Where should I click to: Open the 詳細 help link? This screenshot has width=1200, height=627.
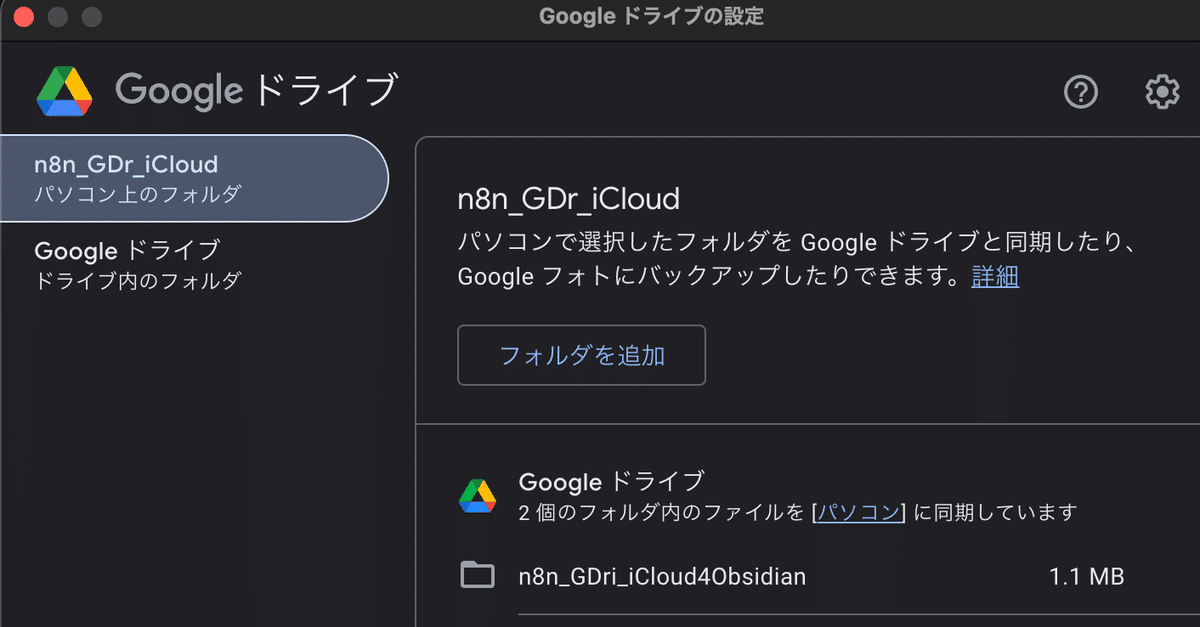click(995, 277)
